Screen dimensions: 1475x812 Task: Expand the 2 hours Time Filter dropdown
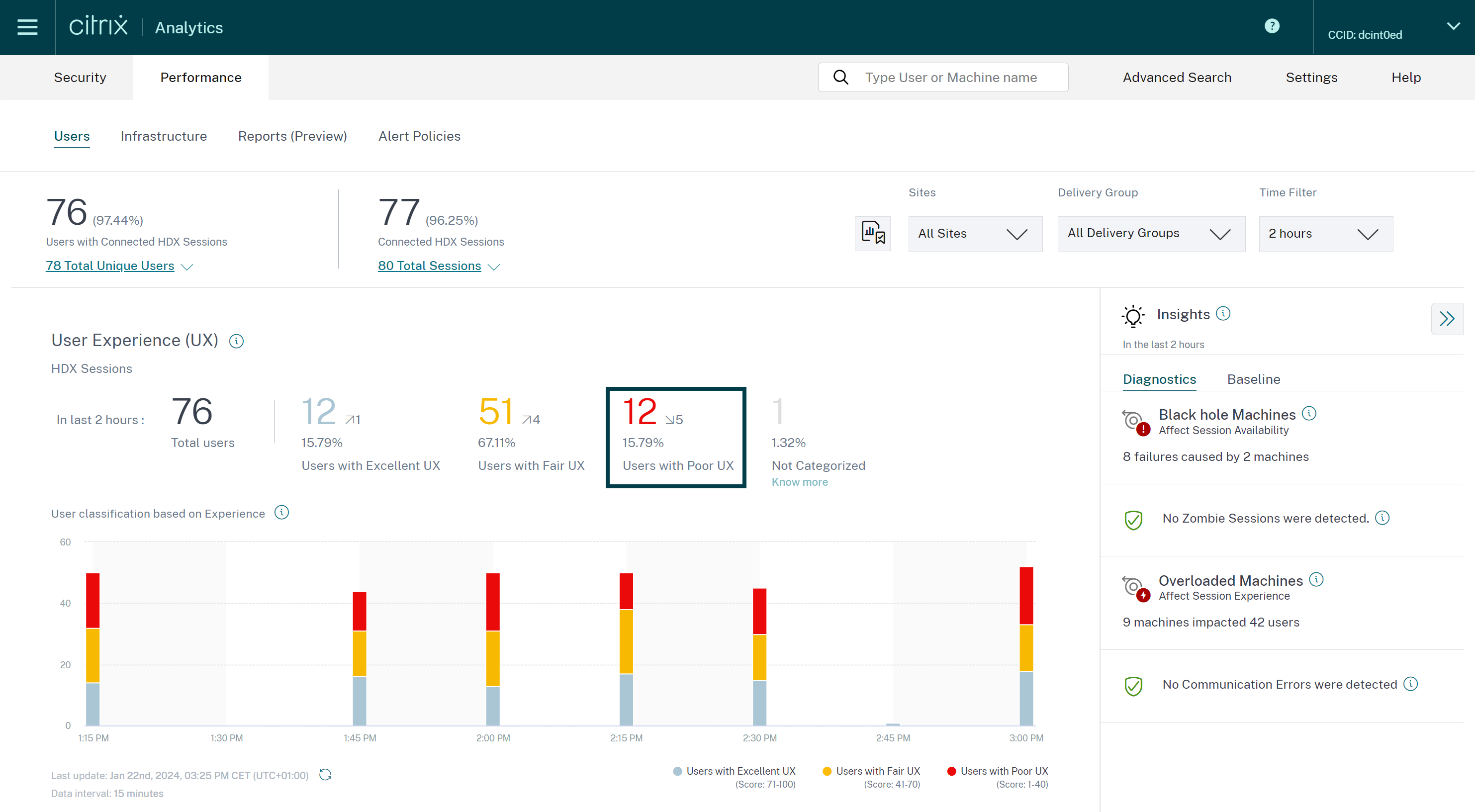[1325, 234]
